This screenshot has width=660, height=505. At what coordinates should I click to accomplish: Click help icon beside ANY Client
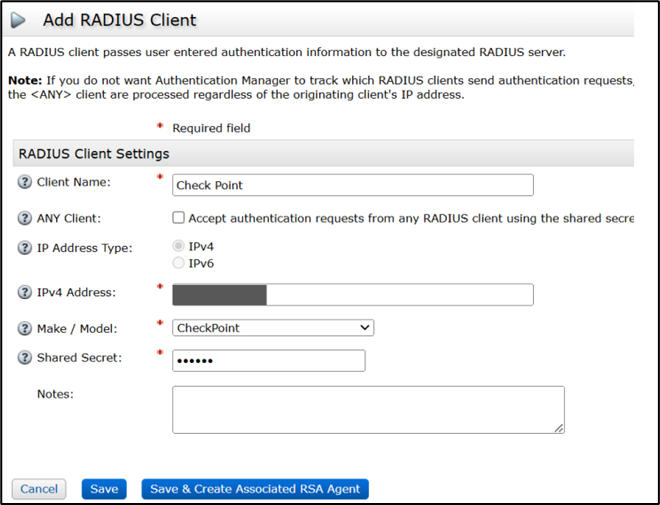coord(25,218)
